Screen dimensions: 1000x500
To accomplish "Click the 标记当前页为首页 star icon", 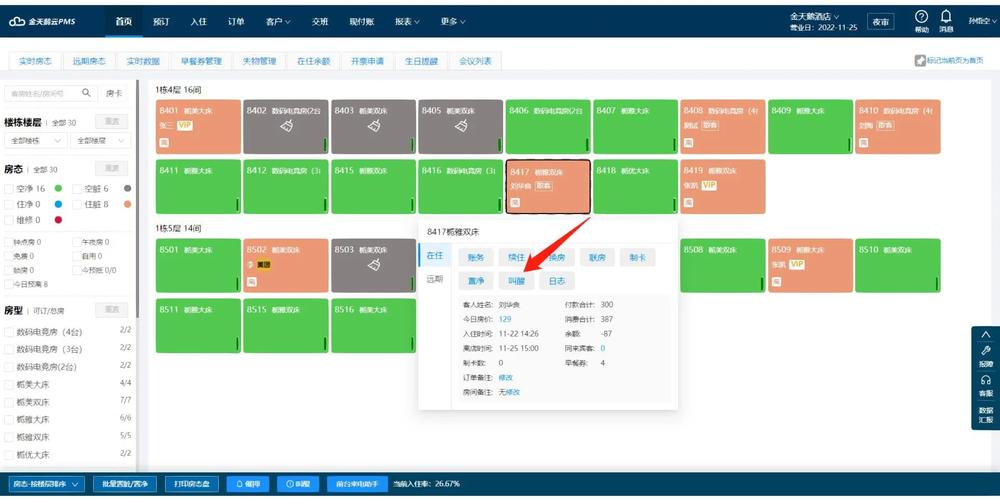I will tap(920, 61).
